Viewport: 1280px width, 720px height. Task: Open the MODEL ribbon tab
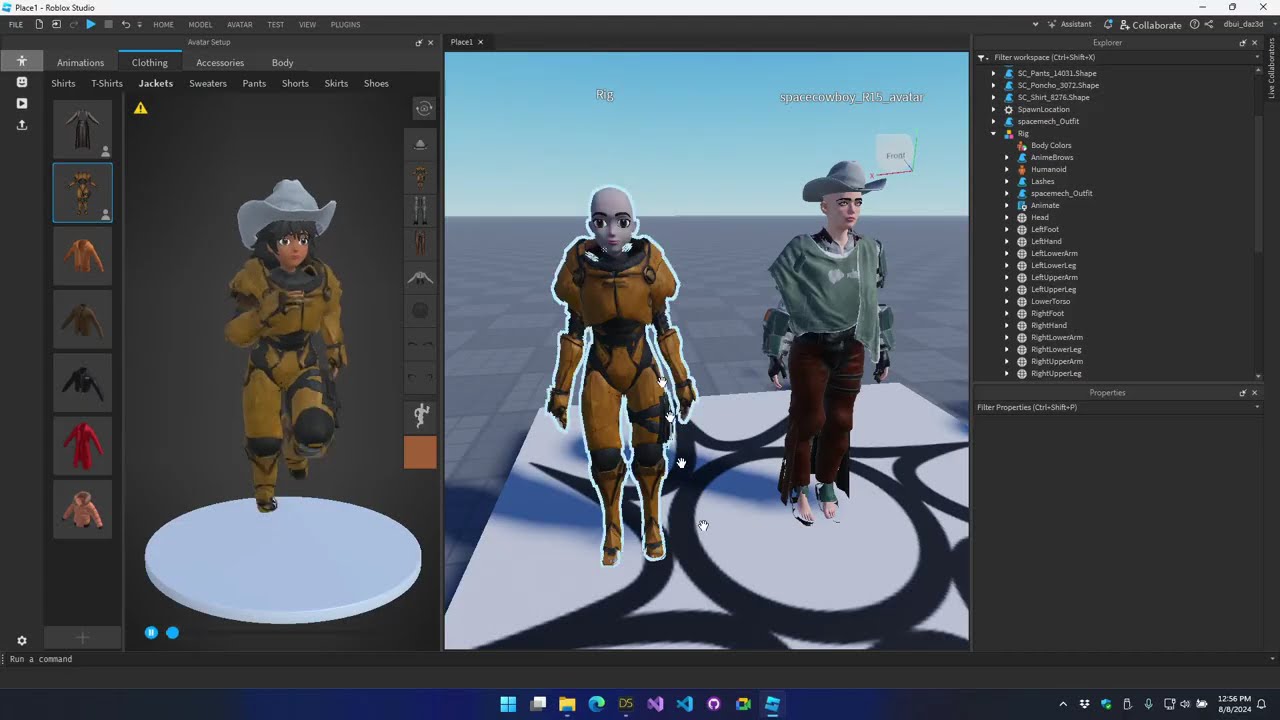click(x=200, y=24)
